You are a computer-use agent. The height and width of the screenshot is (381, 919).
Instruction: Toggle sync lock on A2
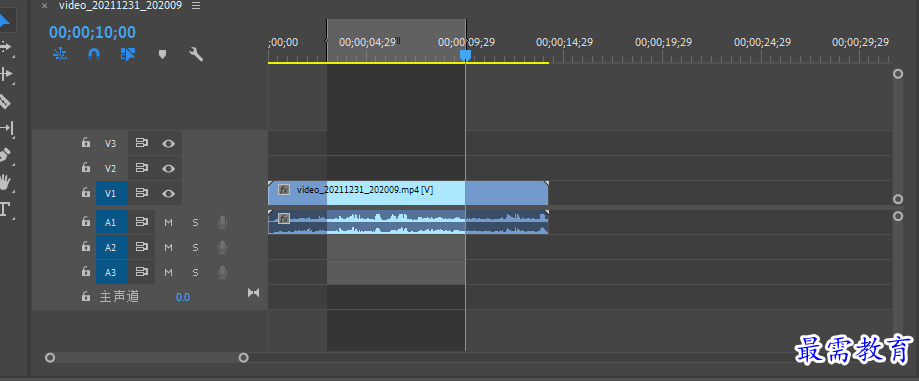click(141, 247)
